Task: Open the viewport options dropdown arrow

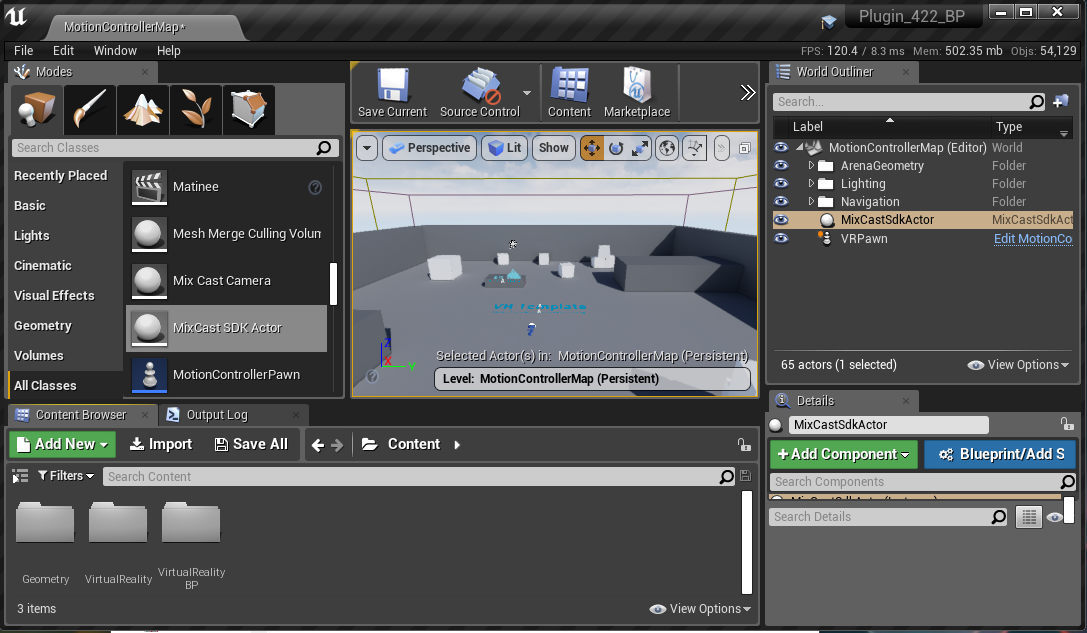Action: pyautogui.click(x=367, y=148)
